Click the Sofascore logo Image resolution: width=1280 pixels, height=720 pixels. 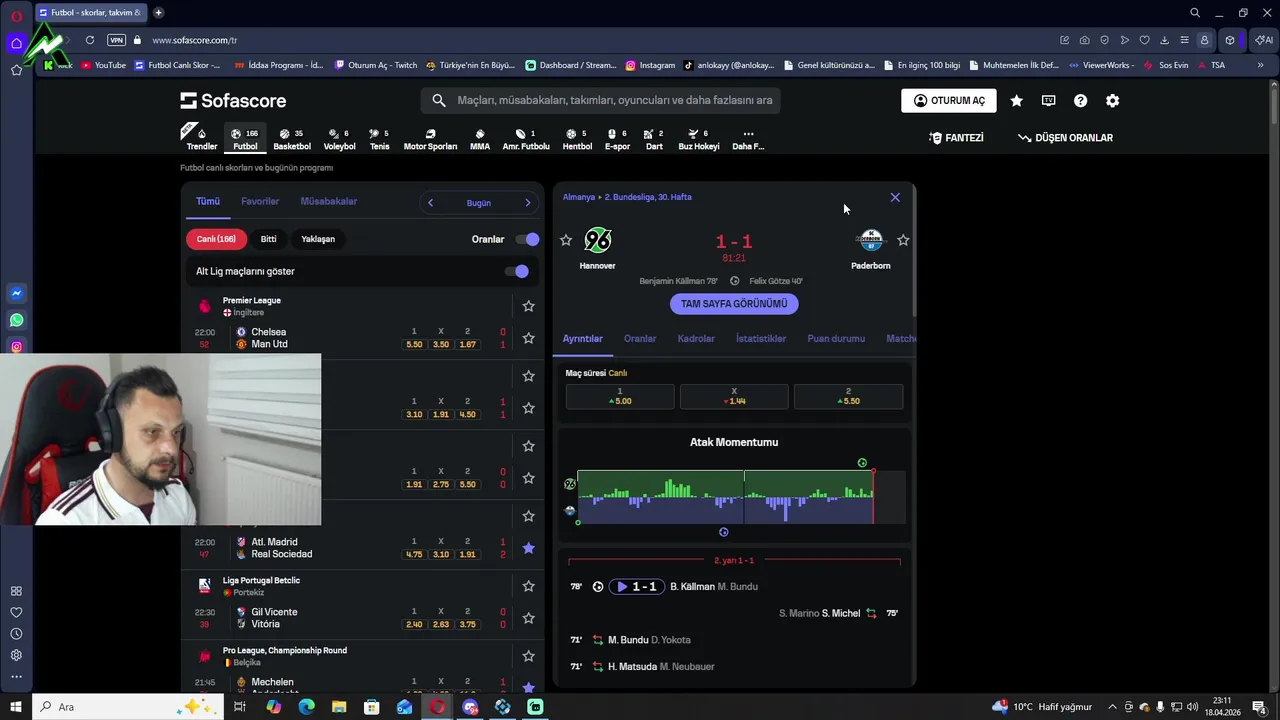pyautogui.click(x=233, y=100)
